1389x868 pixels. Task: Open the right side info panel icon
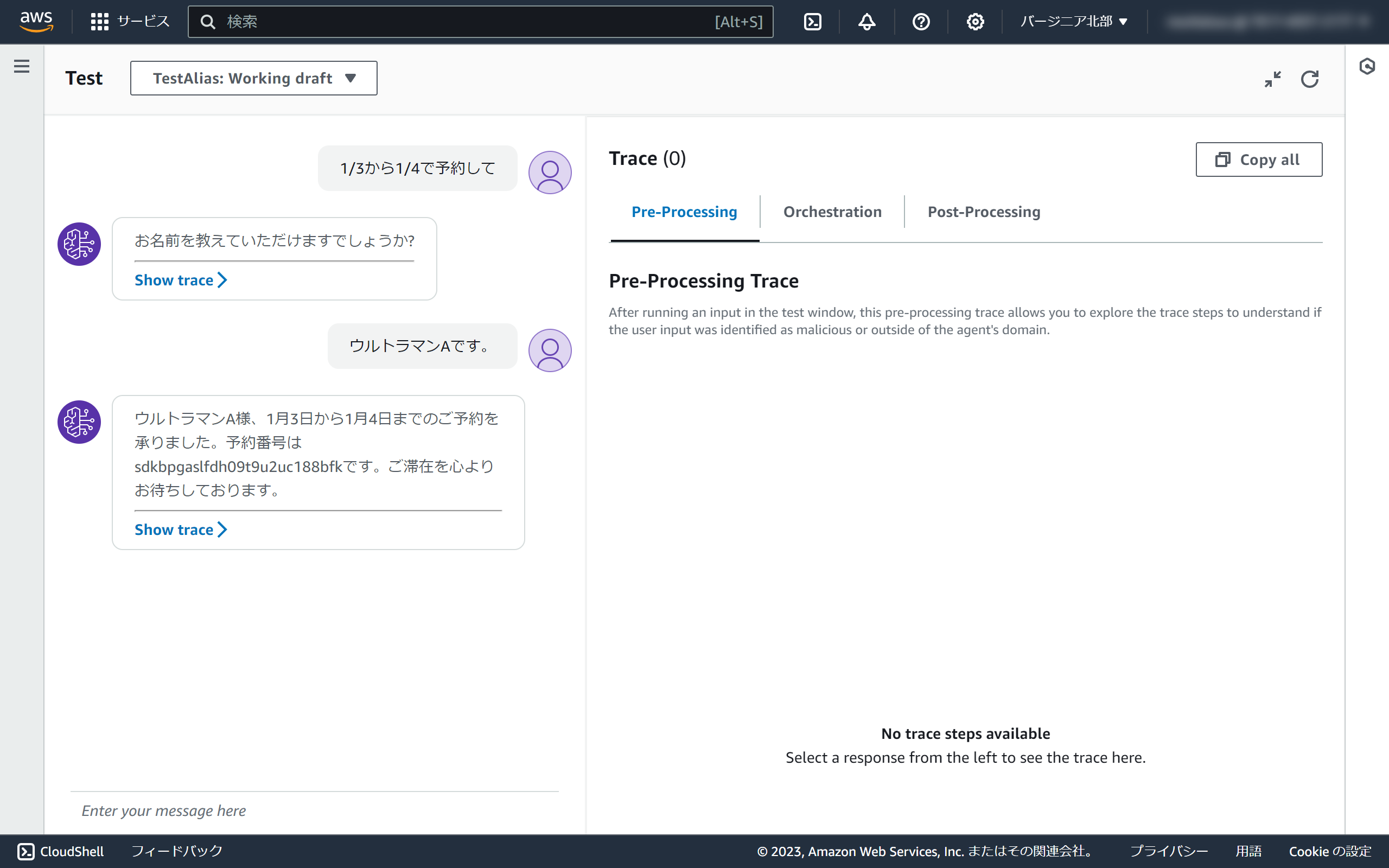point(1367,66)
